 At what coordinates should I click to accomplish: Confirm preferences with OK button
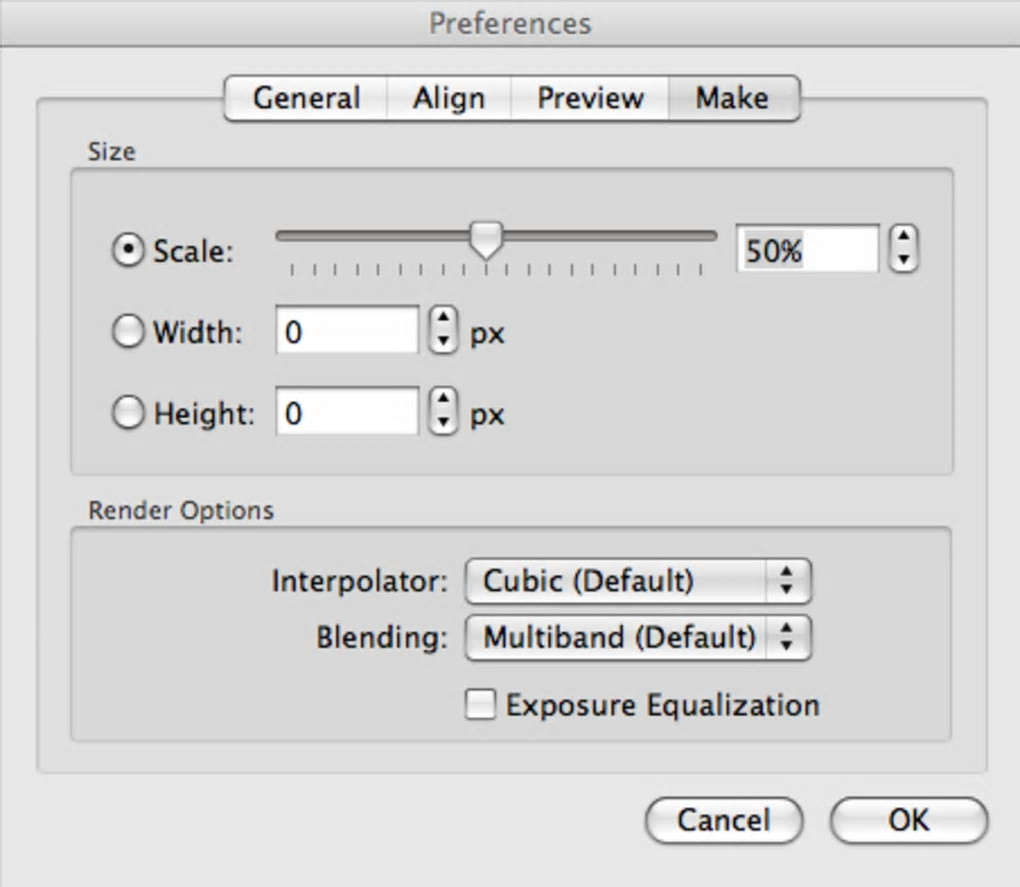(x=908, y=820)
